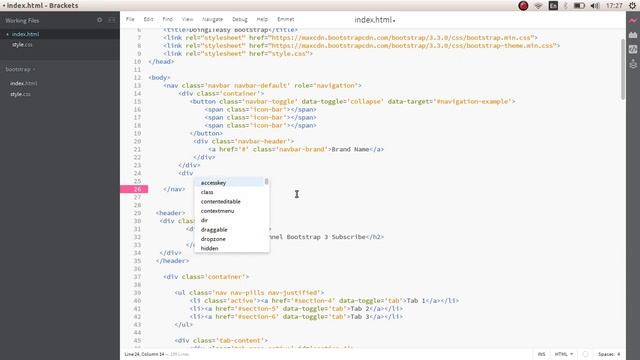
Task: Open the sound volume indicator
Action: (x=595, y=6)
